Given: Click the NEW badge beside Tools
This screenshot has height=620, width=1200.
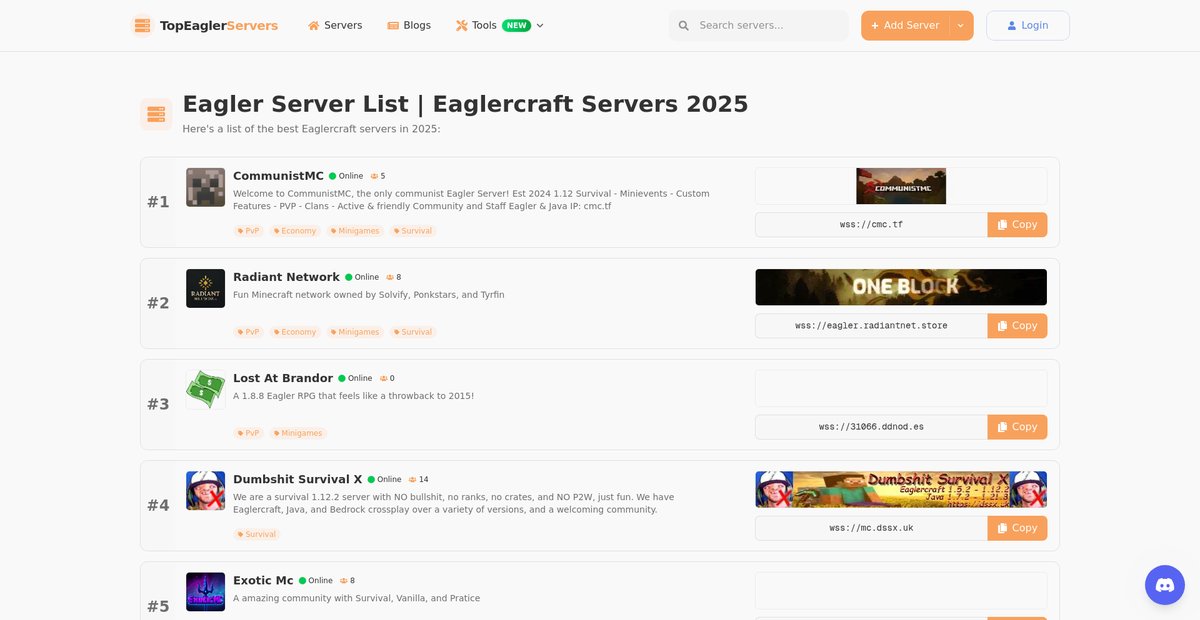Looking at the screenshot, I should click(x=516, y=25).
